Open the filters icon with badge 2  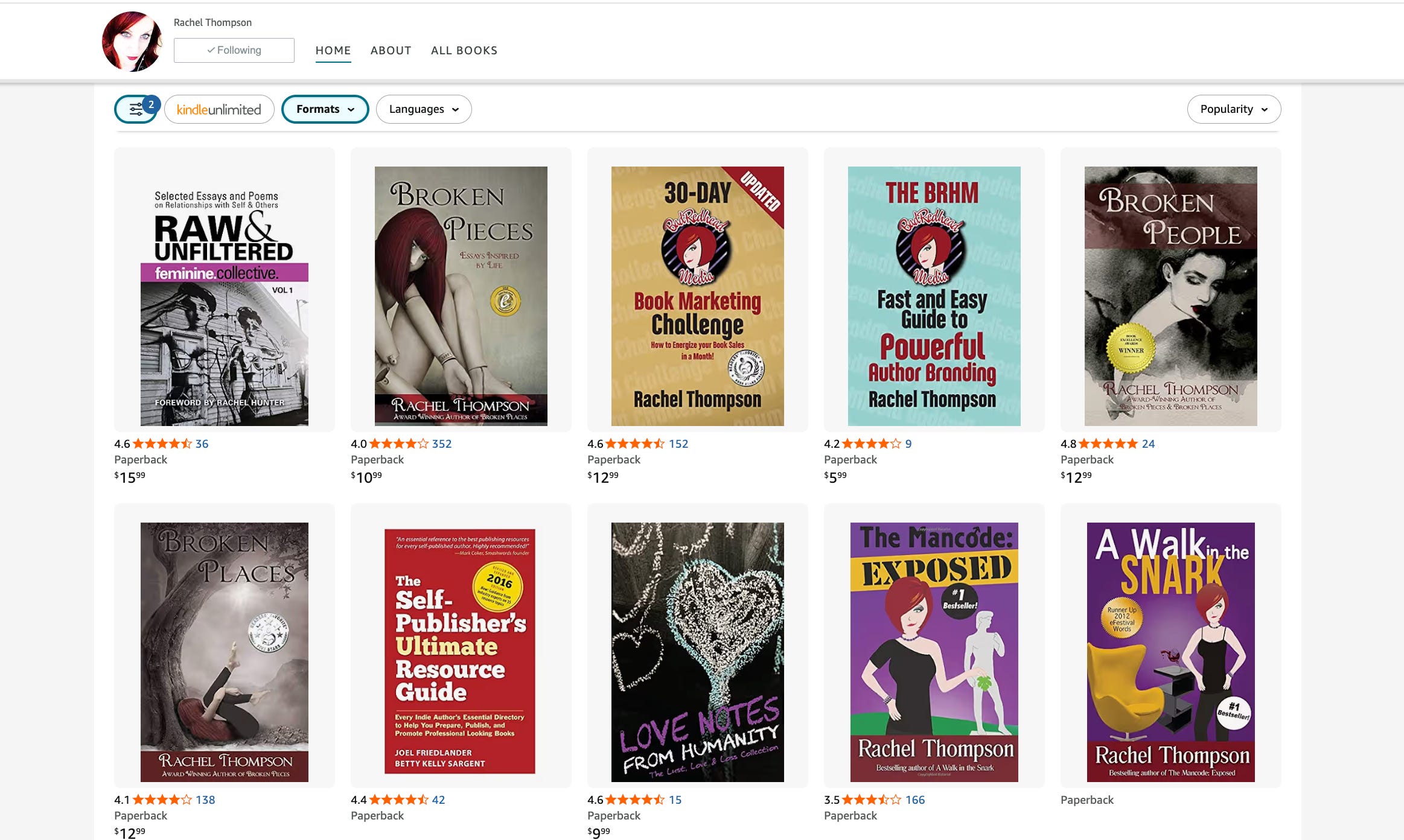[x=136, y=109]
